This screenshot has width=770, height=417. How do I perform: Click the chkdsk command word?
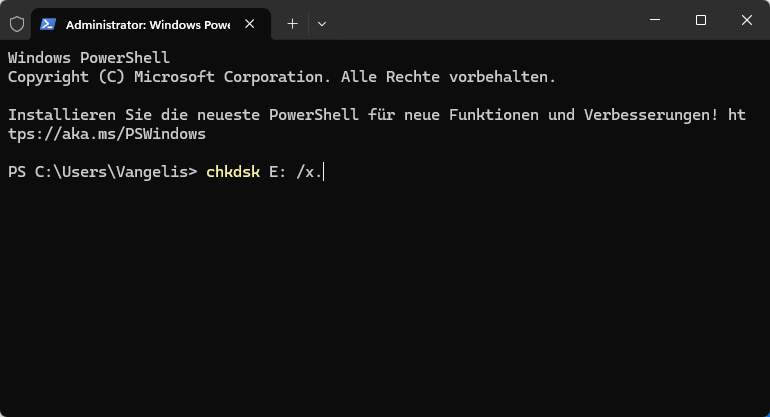232,172
